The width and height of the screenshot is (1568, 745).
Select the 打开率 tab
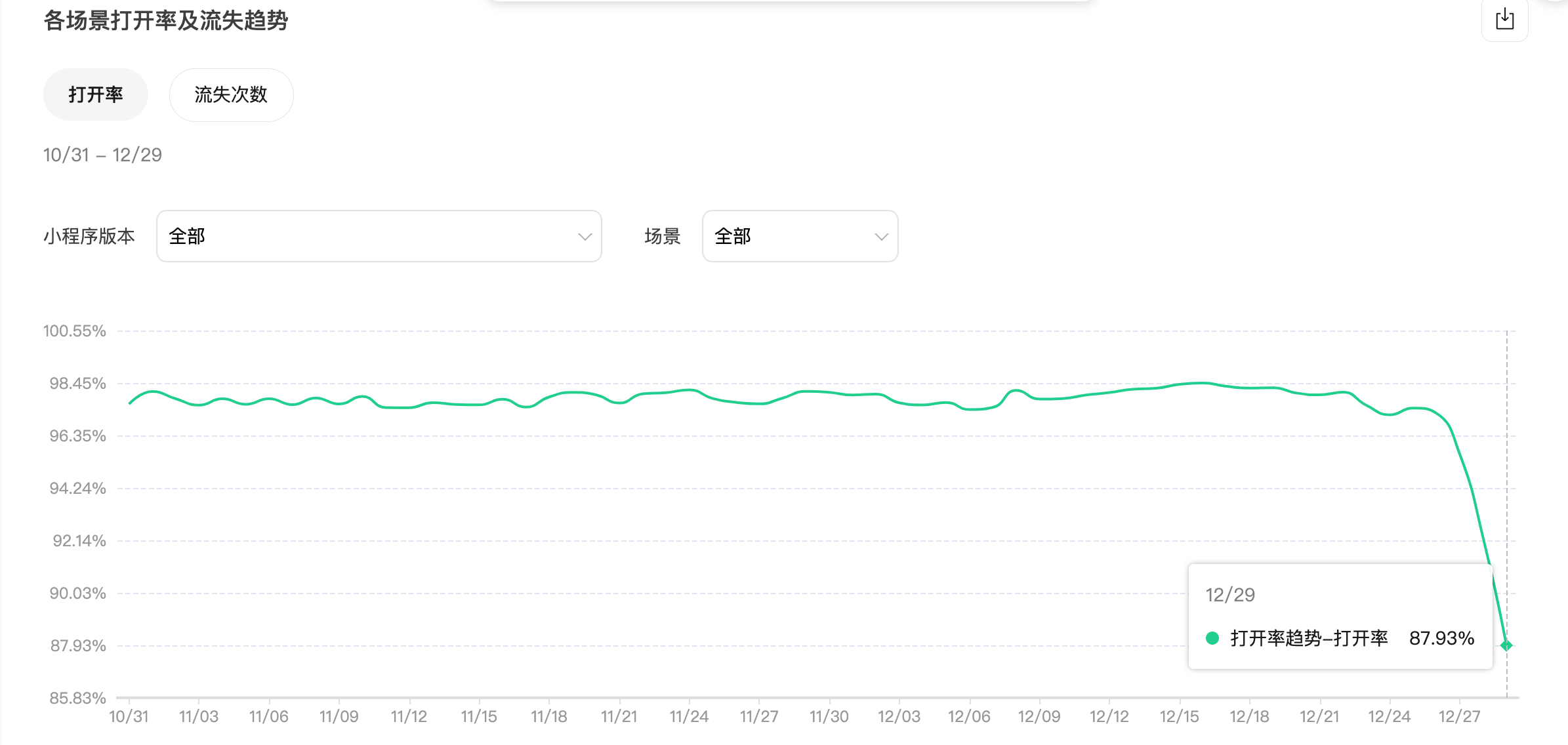[x=96, y=94]
